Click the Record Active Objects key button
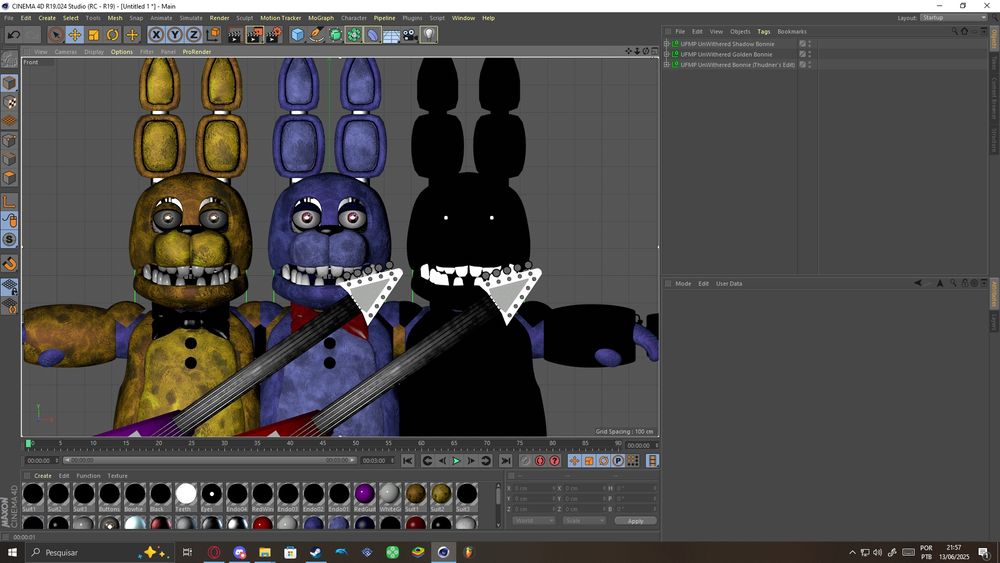The image size is (1000, 563). (x=525, y=460)
